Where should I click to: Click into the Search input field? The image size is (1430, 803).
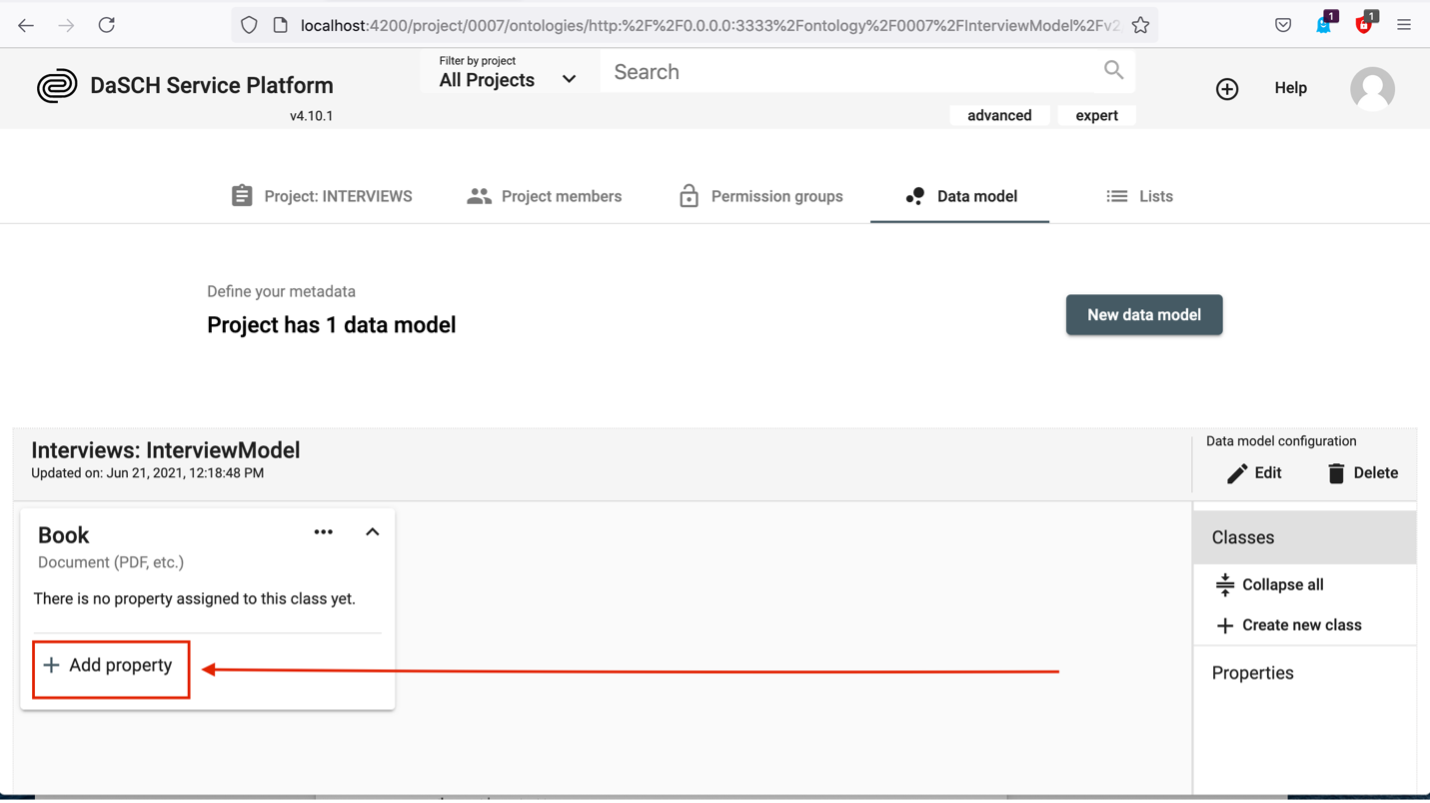850,72
